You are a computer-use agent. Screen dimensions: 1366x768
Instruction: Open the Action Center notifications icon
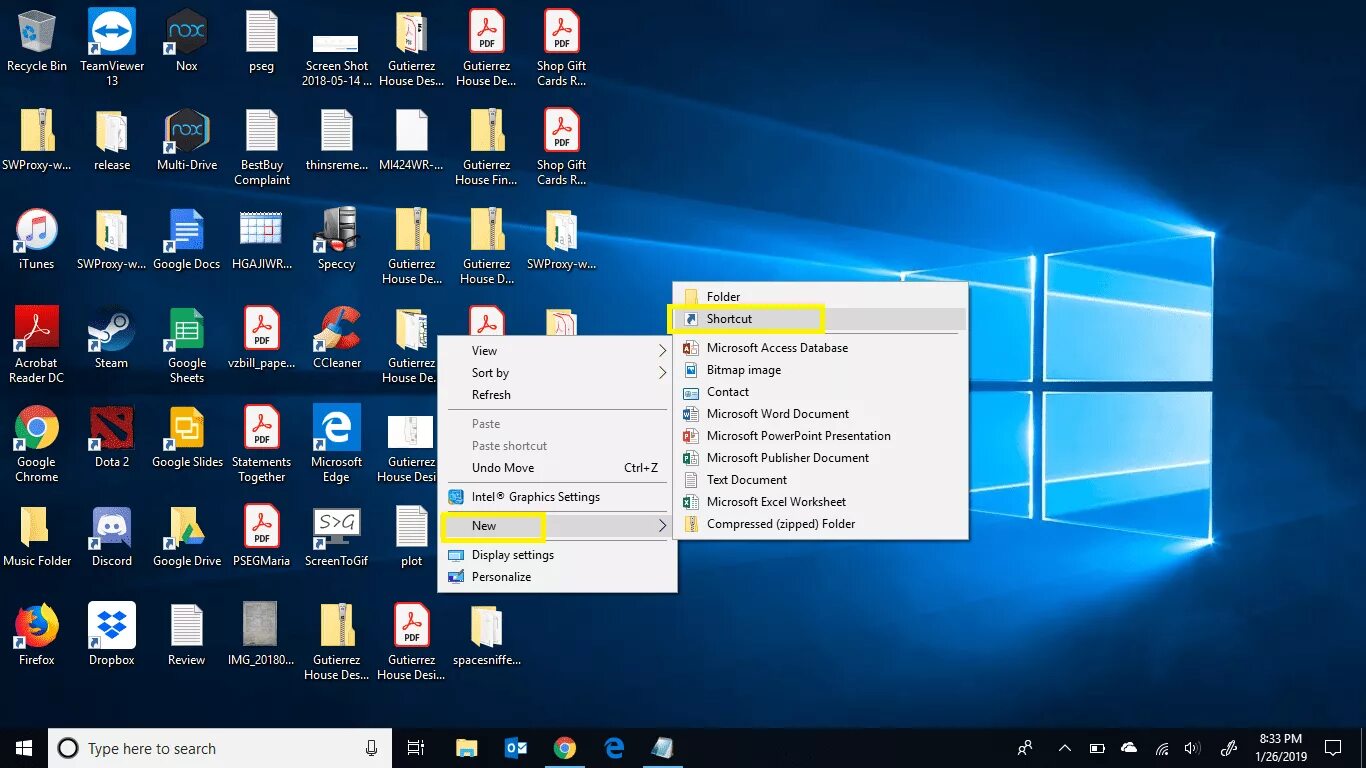pos(1332,748)
